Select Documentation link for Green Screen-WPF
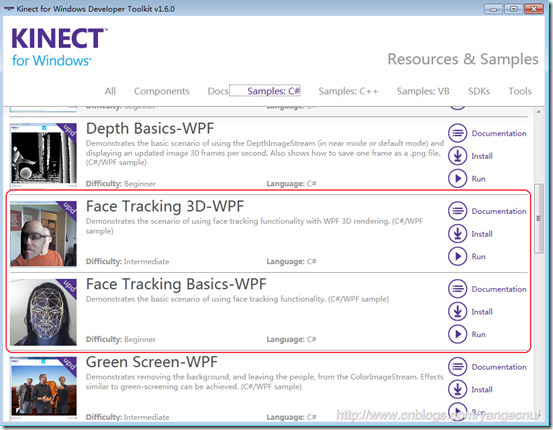 499,367
